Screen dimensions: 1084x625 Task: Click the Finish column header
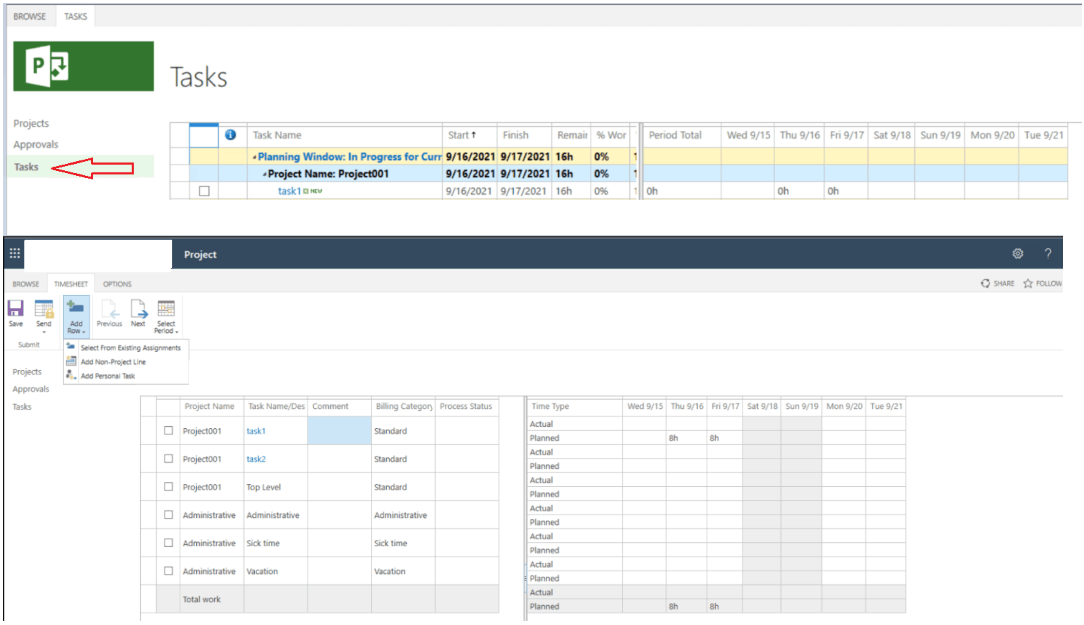516,135
